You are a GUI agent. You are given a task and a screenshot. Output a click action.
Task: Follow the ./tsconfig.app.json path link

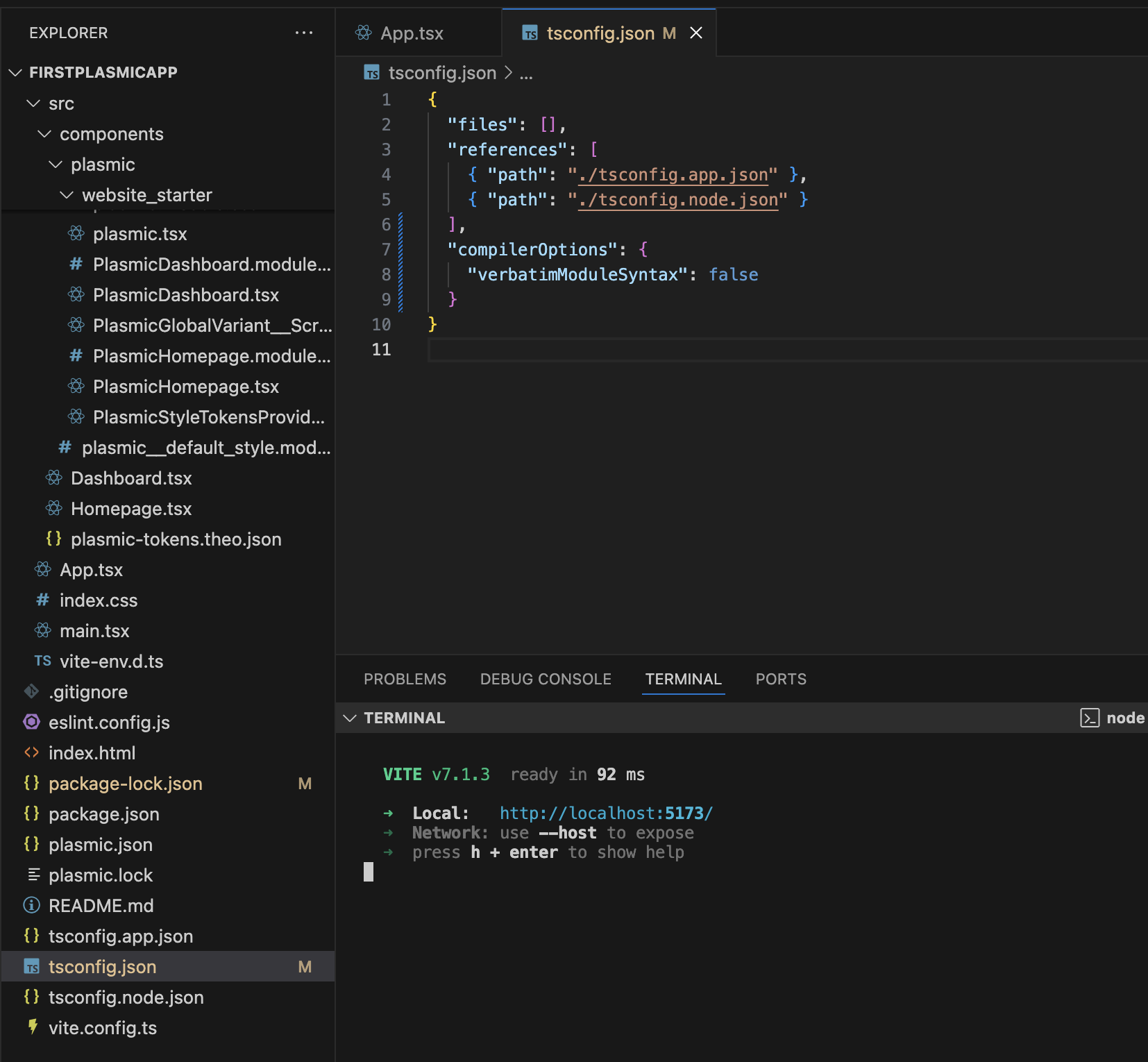[673, 175]
